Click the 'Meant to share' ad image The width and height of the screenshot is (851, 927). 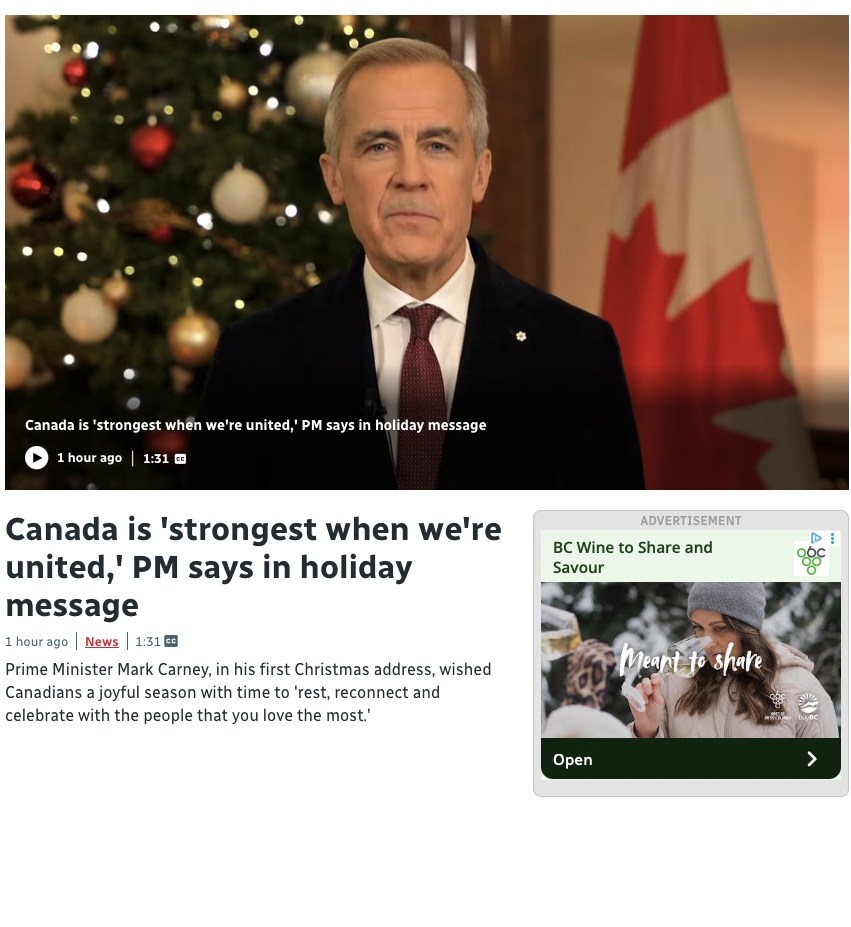click(690, 660)
